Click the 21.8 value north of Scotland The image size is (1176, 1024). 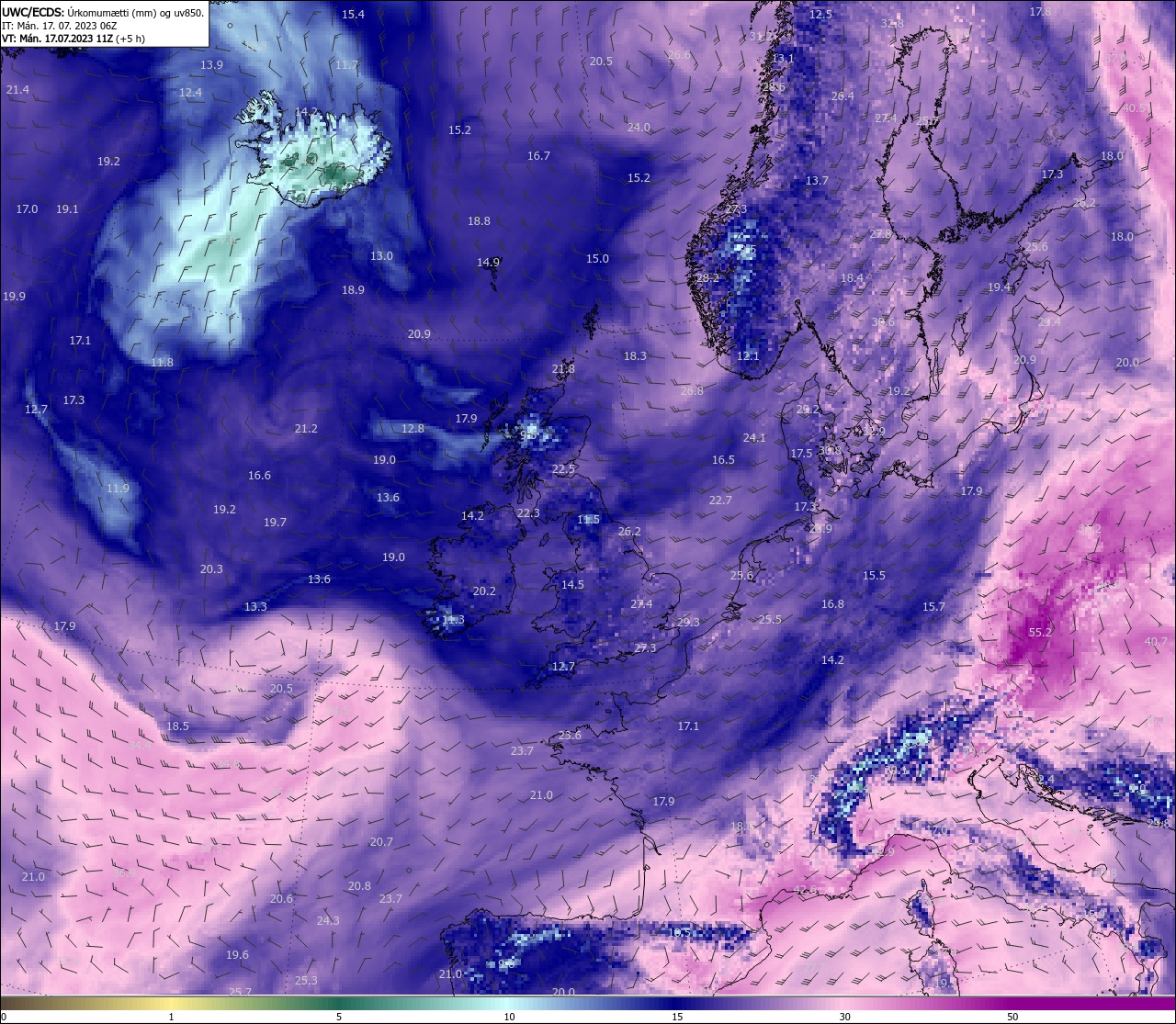point(563,369)
